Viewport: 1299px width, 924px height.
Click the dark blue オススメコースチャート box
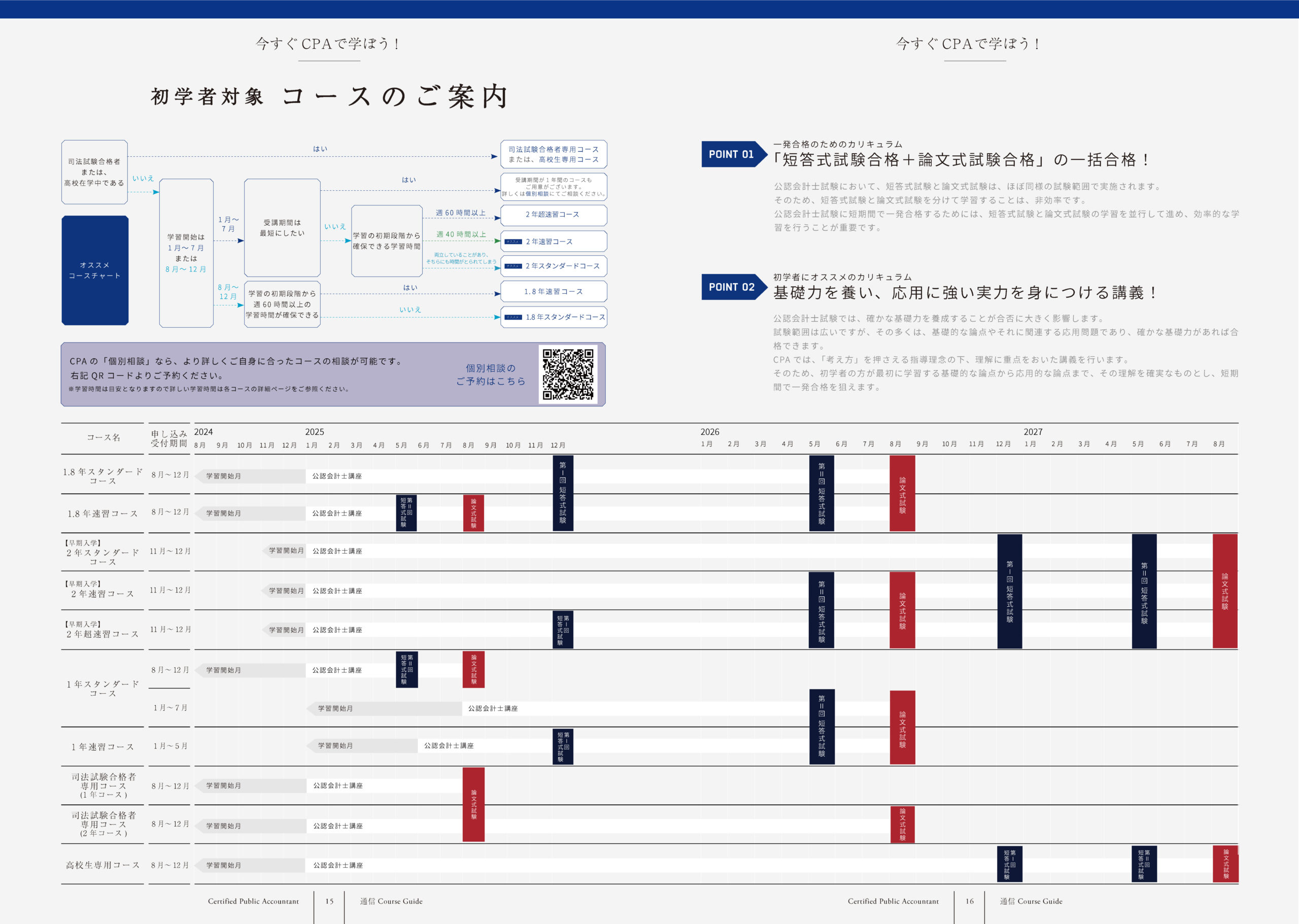click(95, 270)
